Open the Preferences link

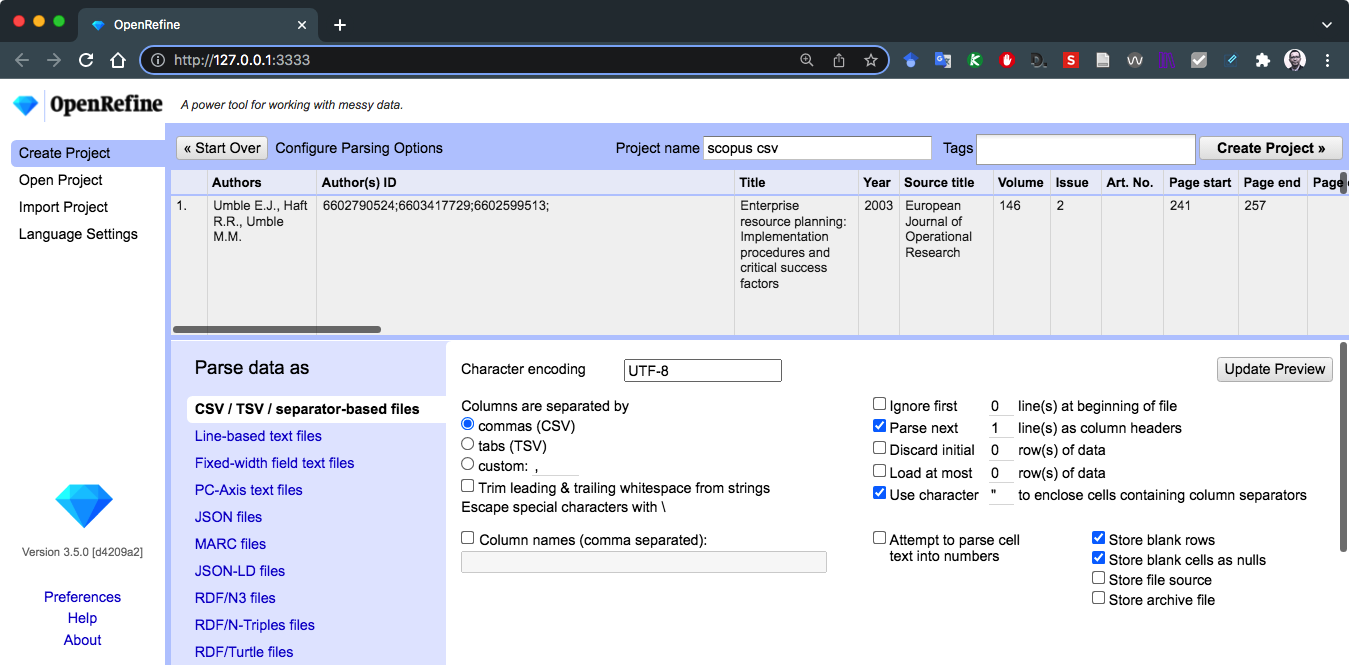click(82, 597)
